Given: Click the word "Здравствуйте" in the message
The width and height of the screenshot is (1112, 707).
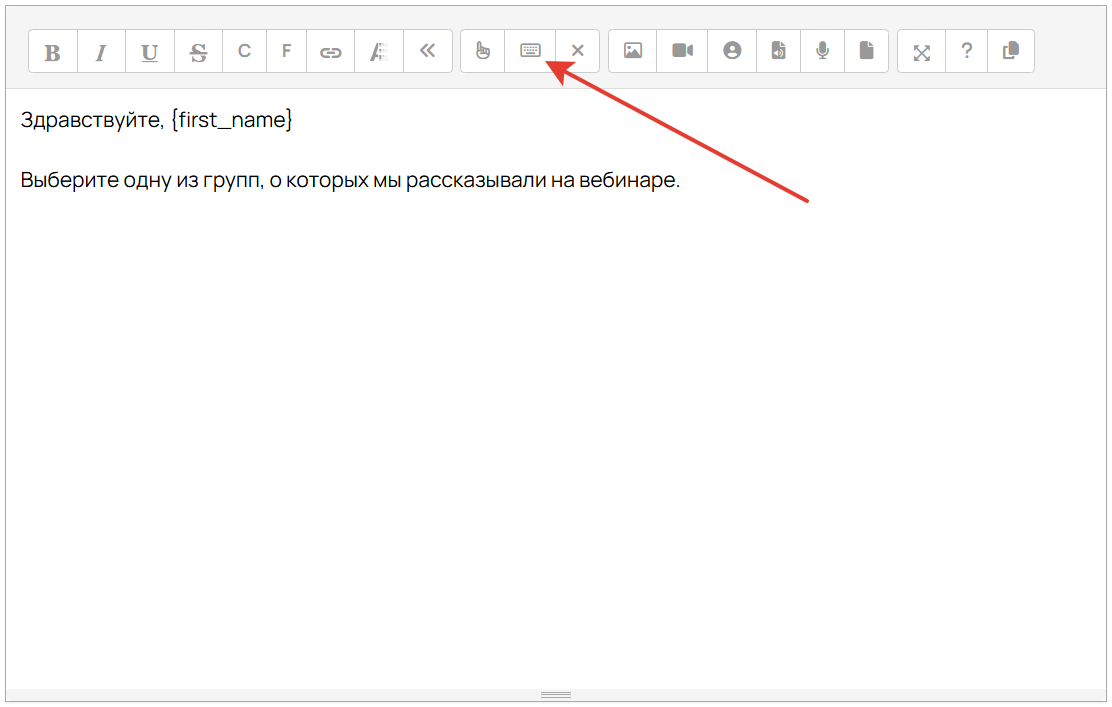Looking at the screenshot, I should pyautogui.click(x=92, y=121).
